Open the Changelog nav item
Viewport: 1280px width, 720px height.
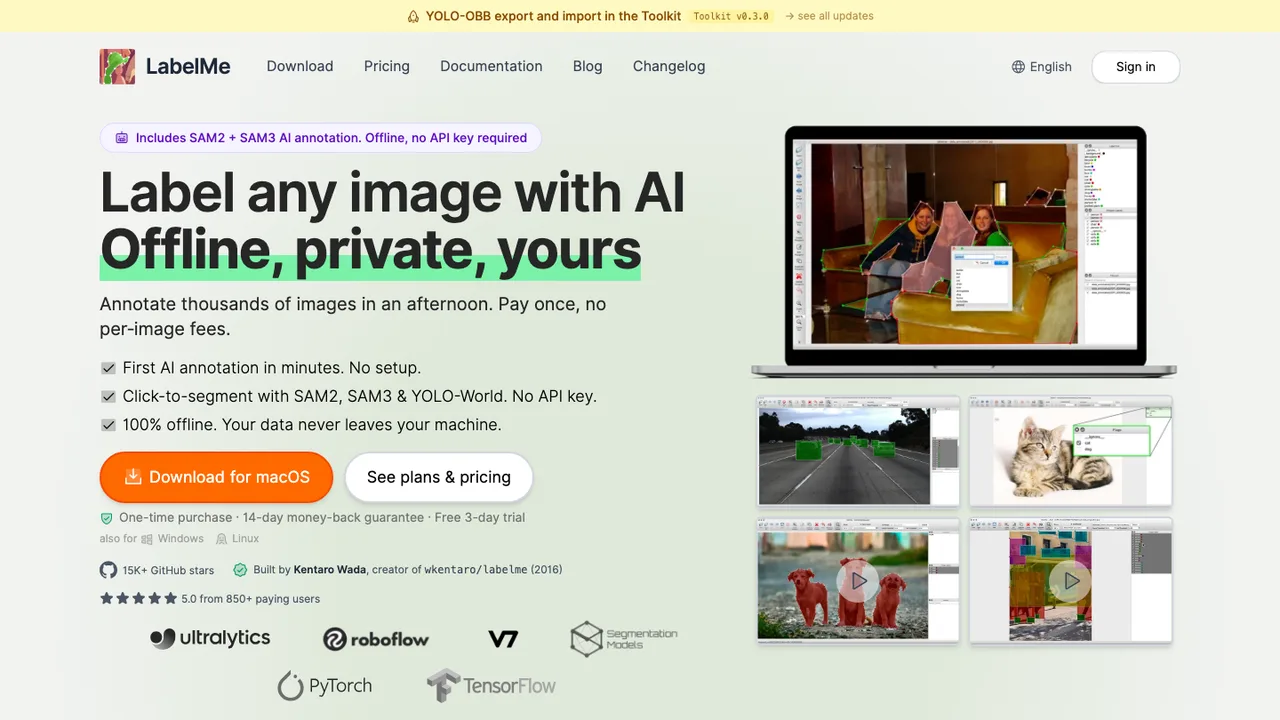click(x=669, y=67)
